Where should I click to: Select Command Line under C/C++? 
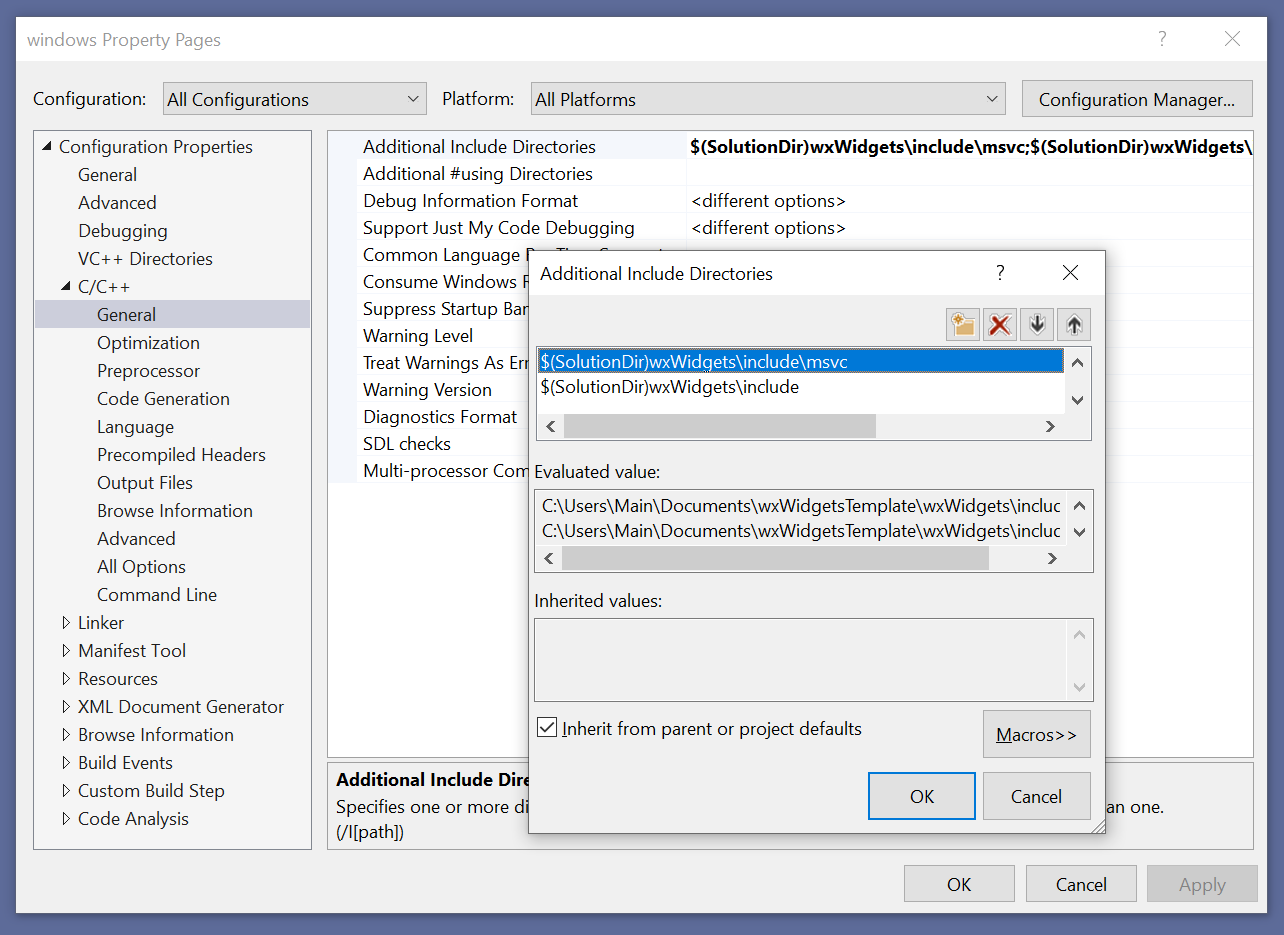pyautogui.click(x=157, y=595)
